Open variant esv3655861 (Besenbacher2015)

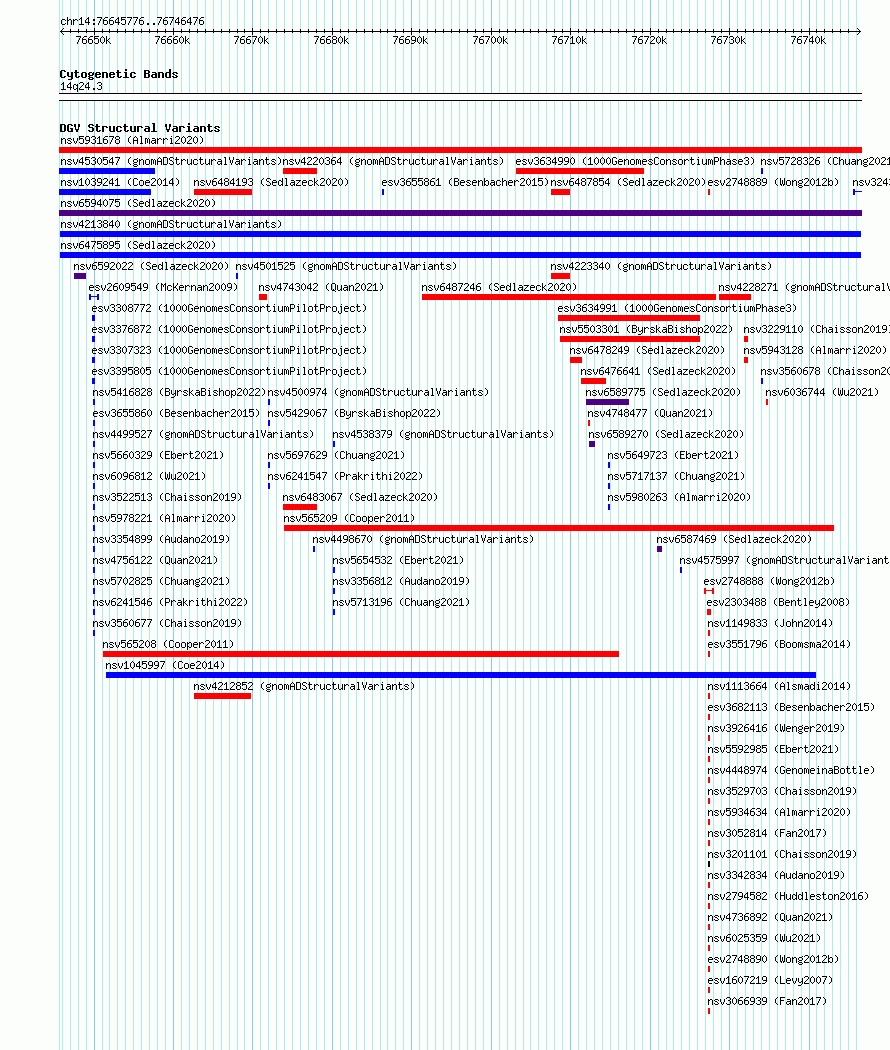tap(465, 182)
